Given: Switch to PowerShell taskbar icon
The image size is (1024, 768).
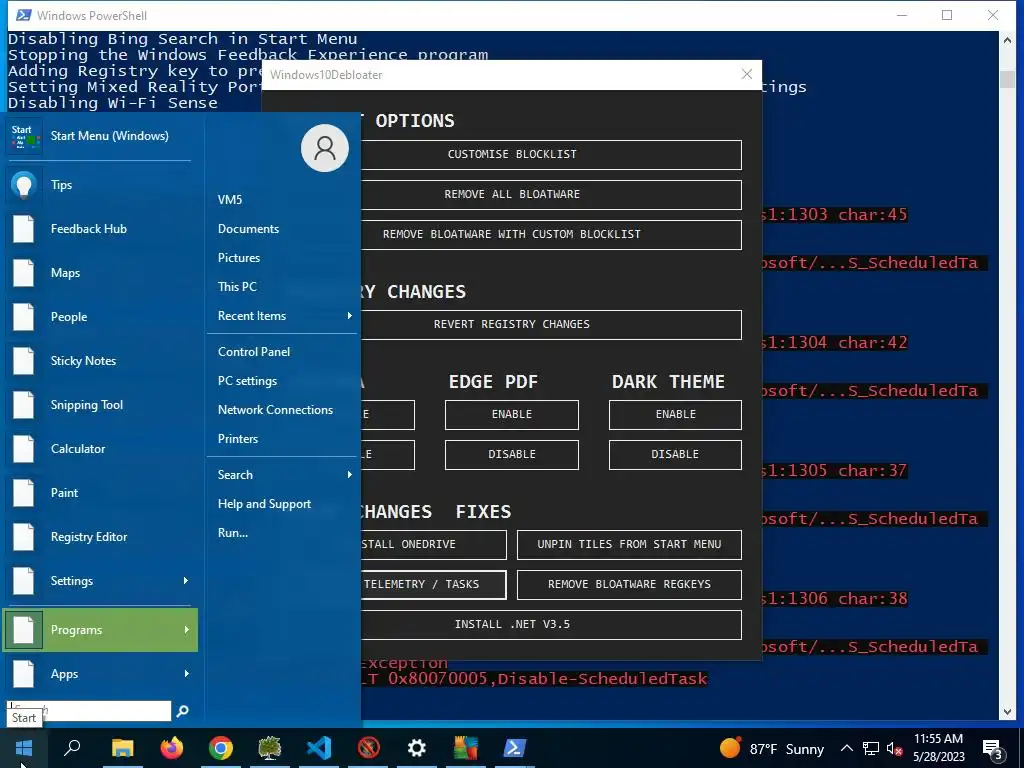Looking at the screenshot, I should (x=515, y=748).
